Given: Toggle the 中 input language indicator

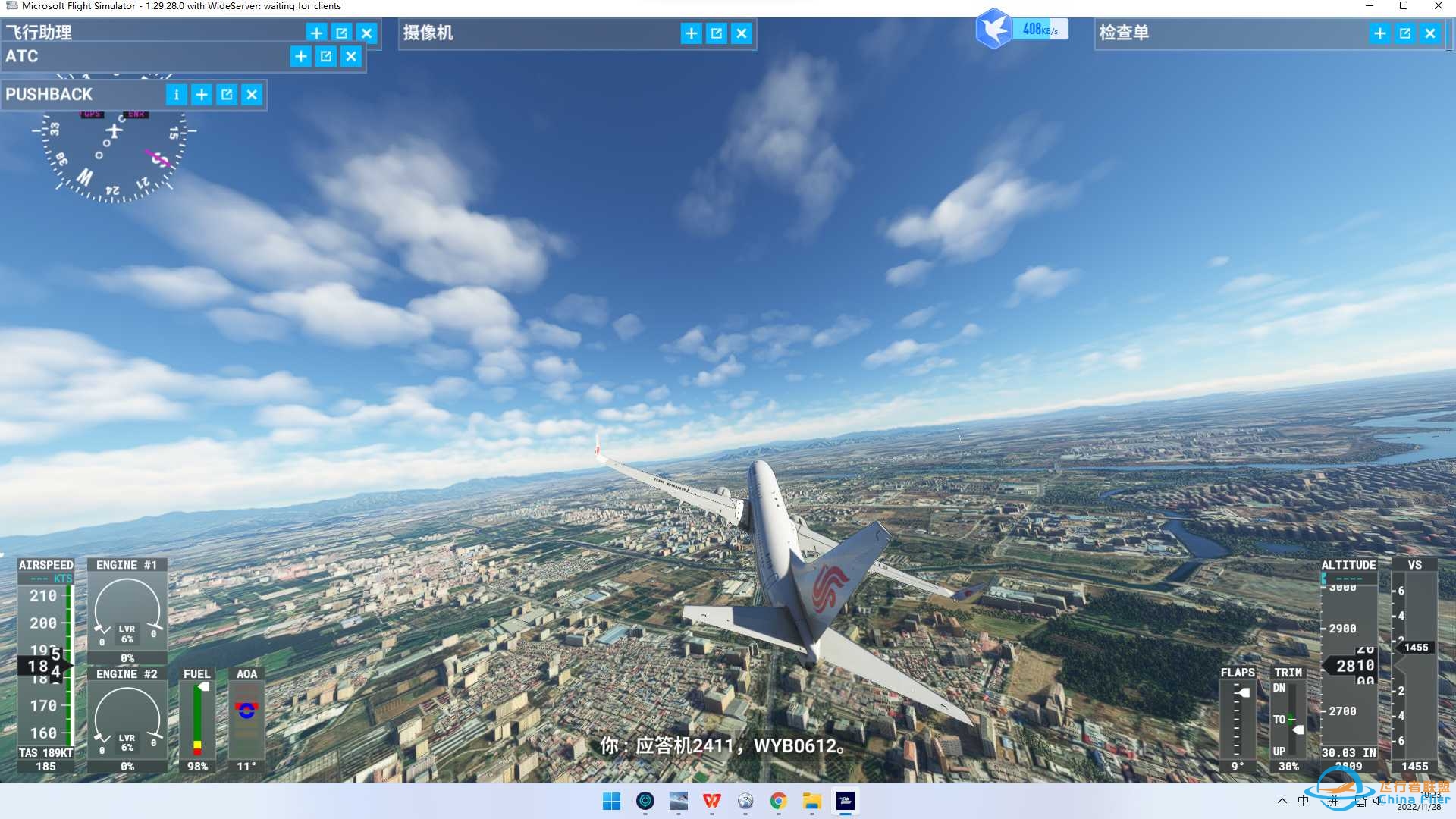Looking at the screenshot, I should click(x=1303, y=801).
